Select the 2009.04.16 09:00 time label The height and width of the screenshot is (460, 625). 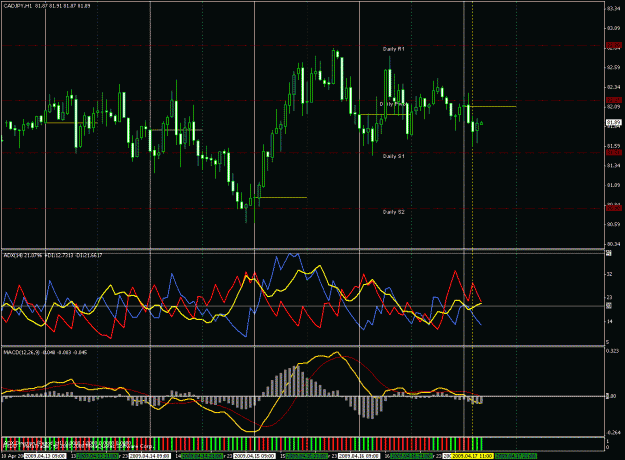359,456
